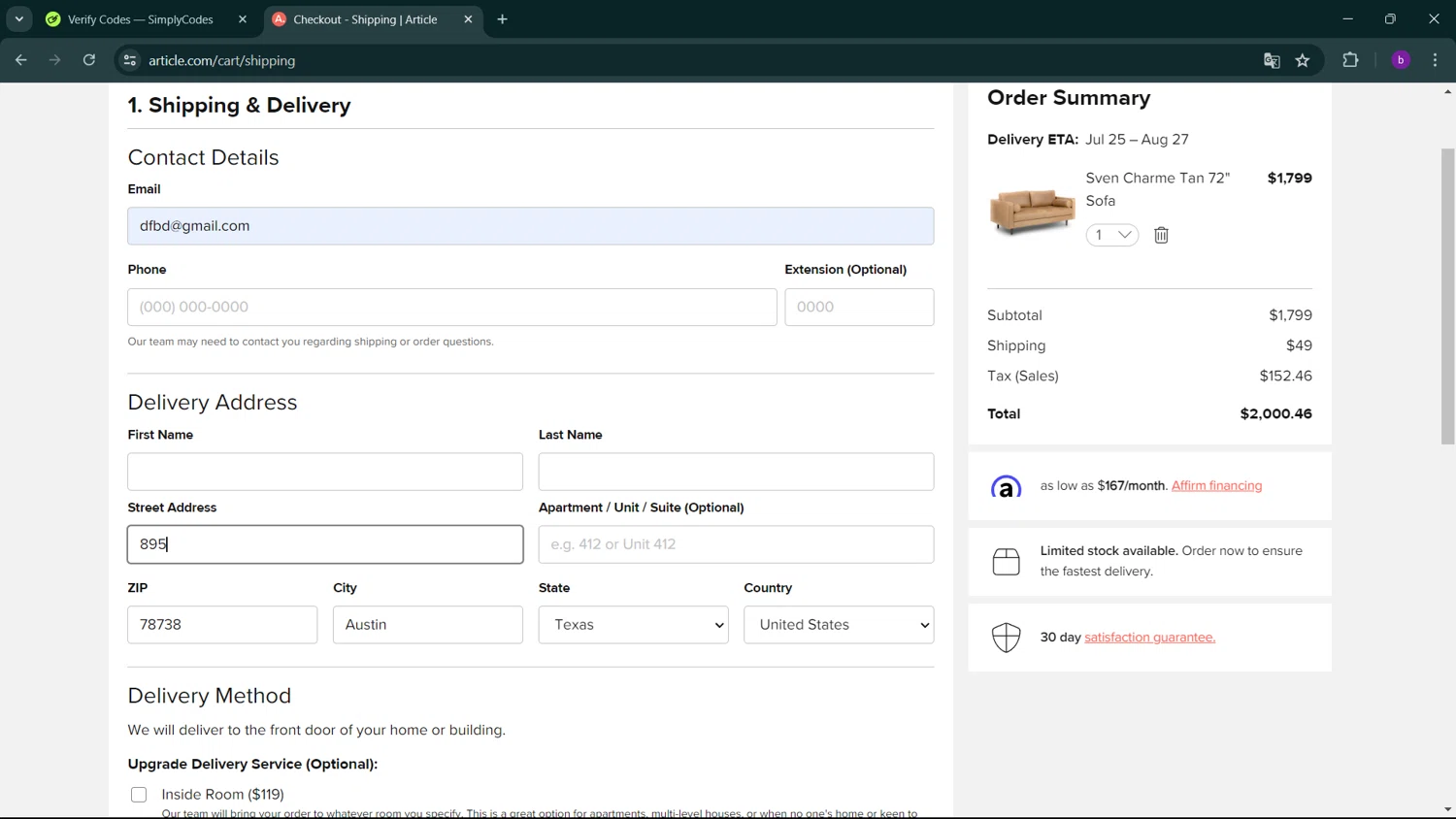
Task: Enable the Inside Room ($119) checkbox
Action: (x=139, y=795)
